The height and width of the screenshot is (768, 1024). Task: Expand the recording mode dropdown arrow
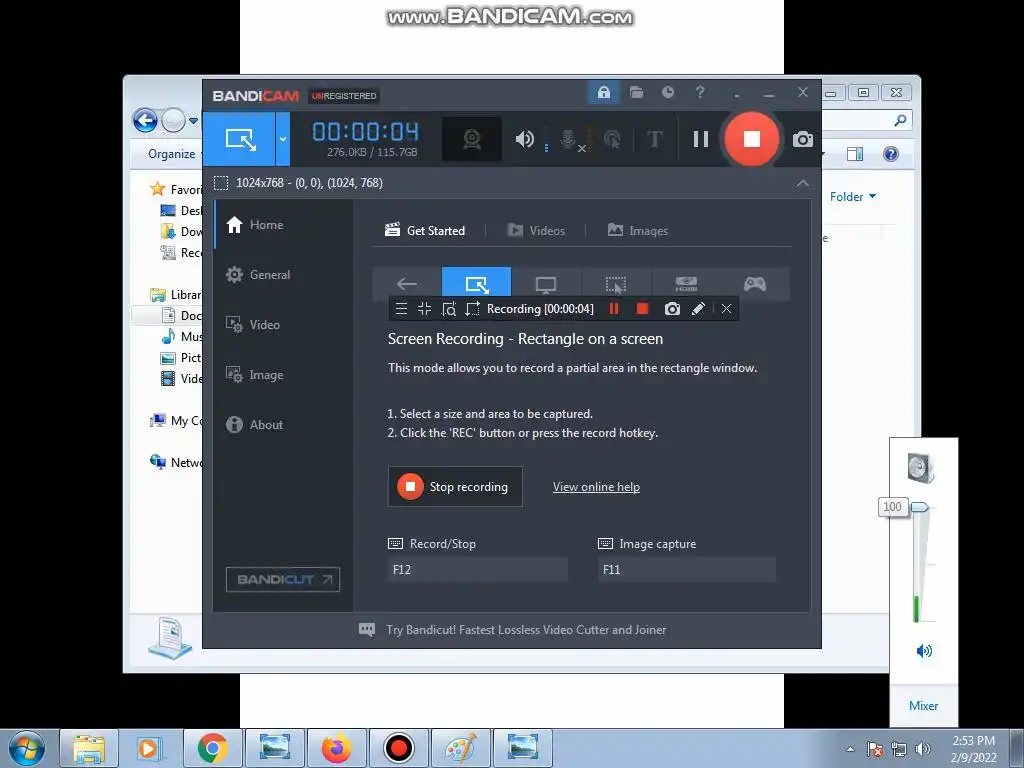click(283, 138)
